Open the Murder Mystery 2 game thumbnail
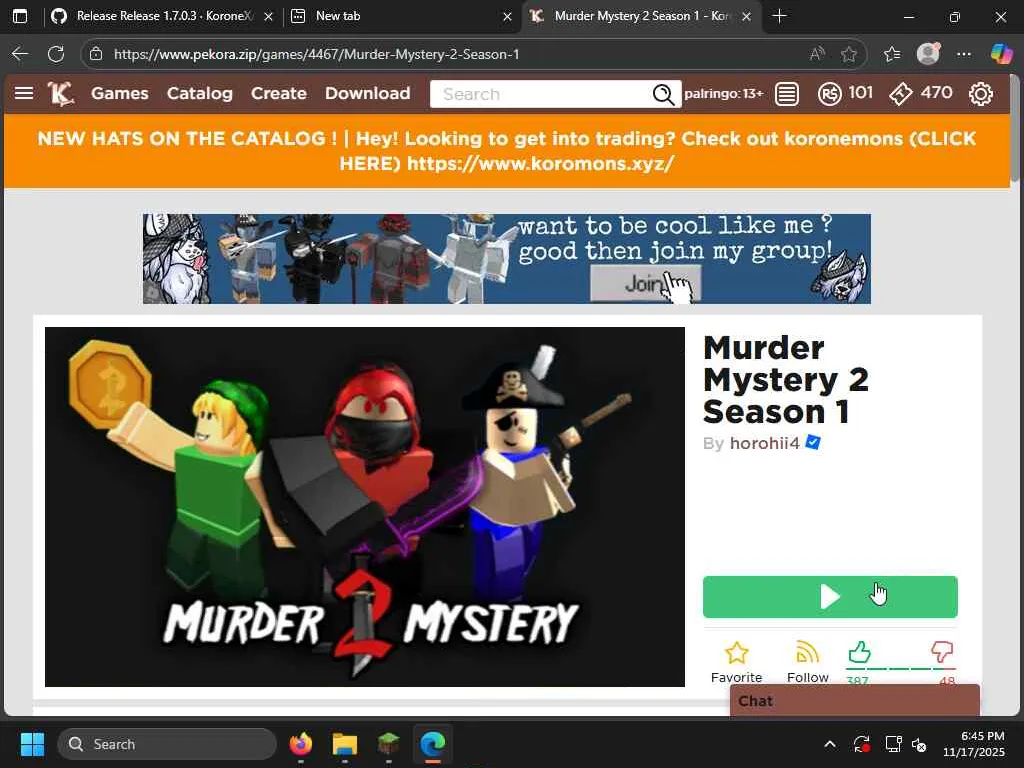1024x768 pixels. [364, 507]
